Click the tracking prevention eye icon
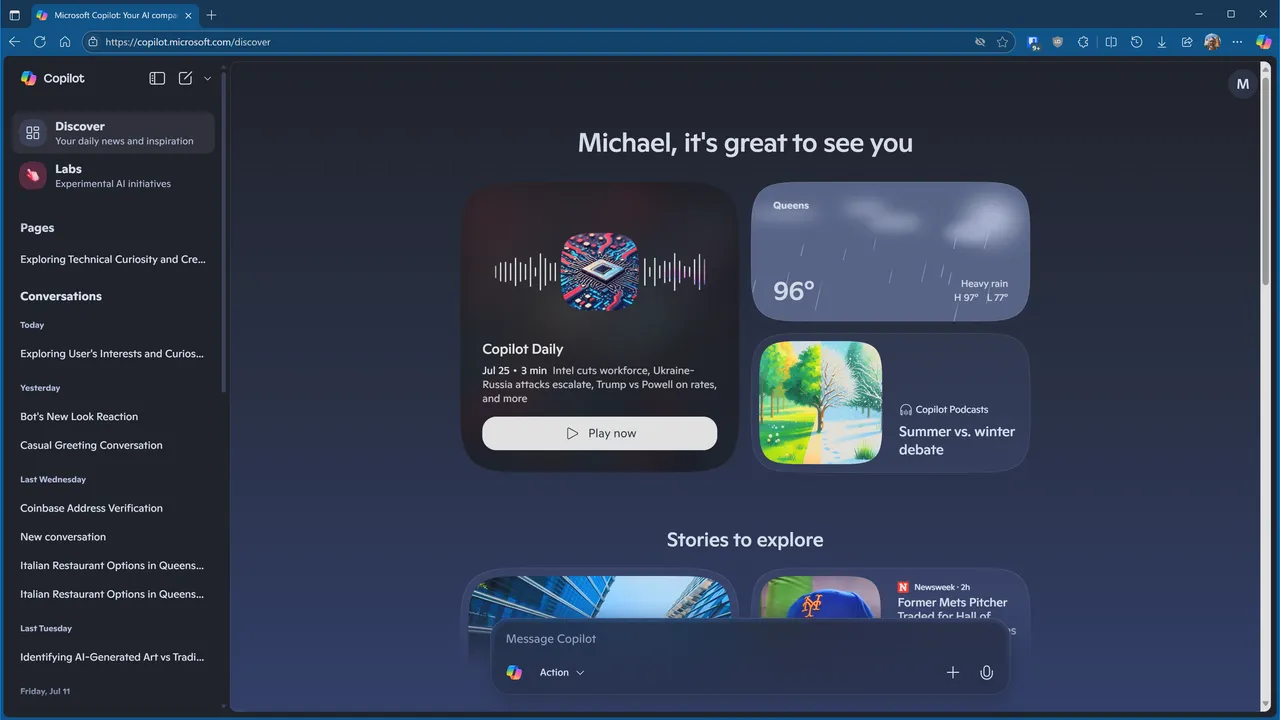This screenshot has height=720, width=1280. [980, 42]
